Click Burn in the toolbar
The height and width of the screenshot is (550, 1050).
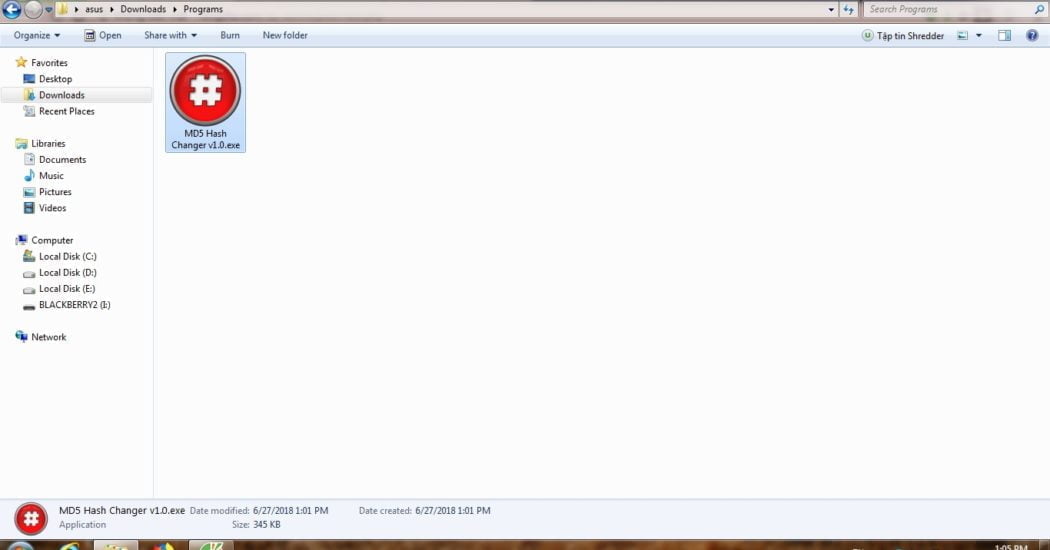[x=230, y=36]
